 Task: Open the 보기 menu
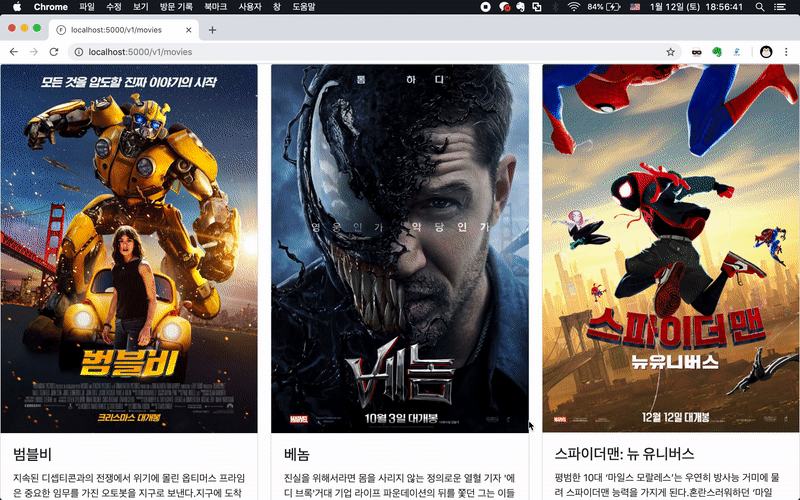coord(140,7)
